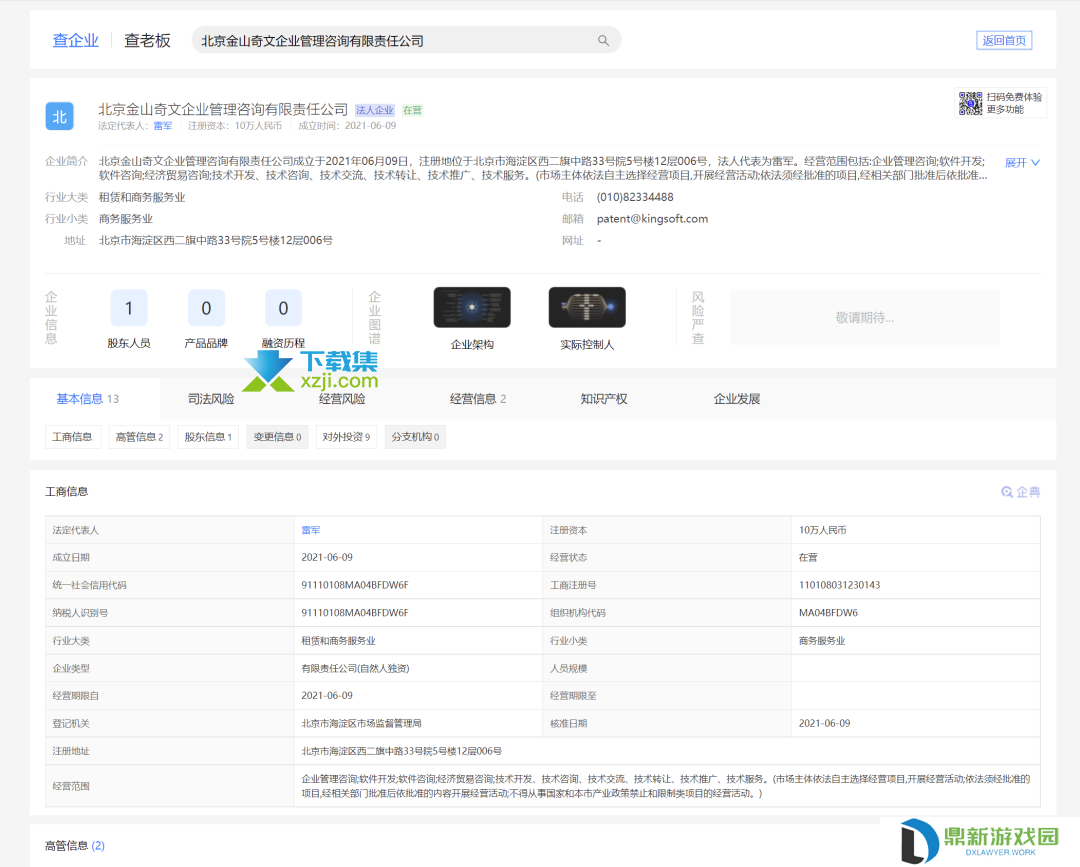Viewport: 1080px width, 867px height.
Task: Click the 法人企业 tag
Action: tap(375, 110)
